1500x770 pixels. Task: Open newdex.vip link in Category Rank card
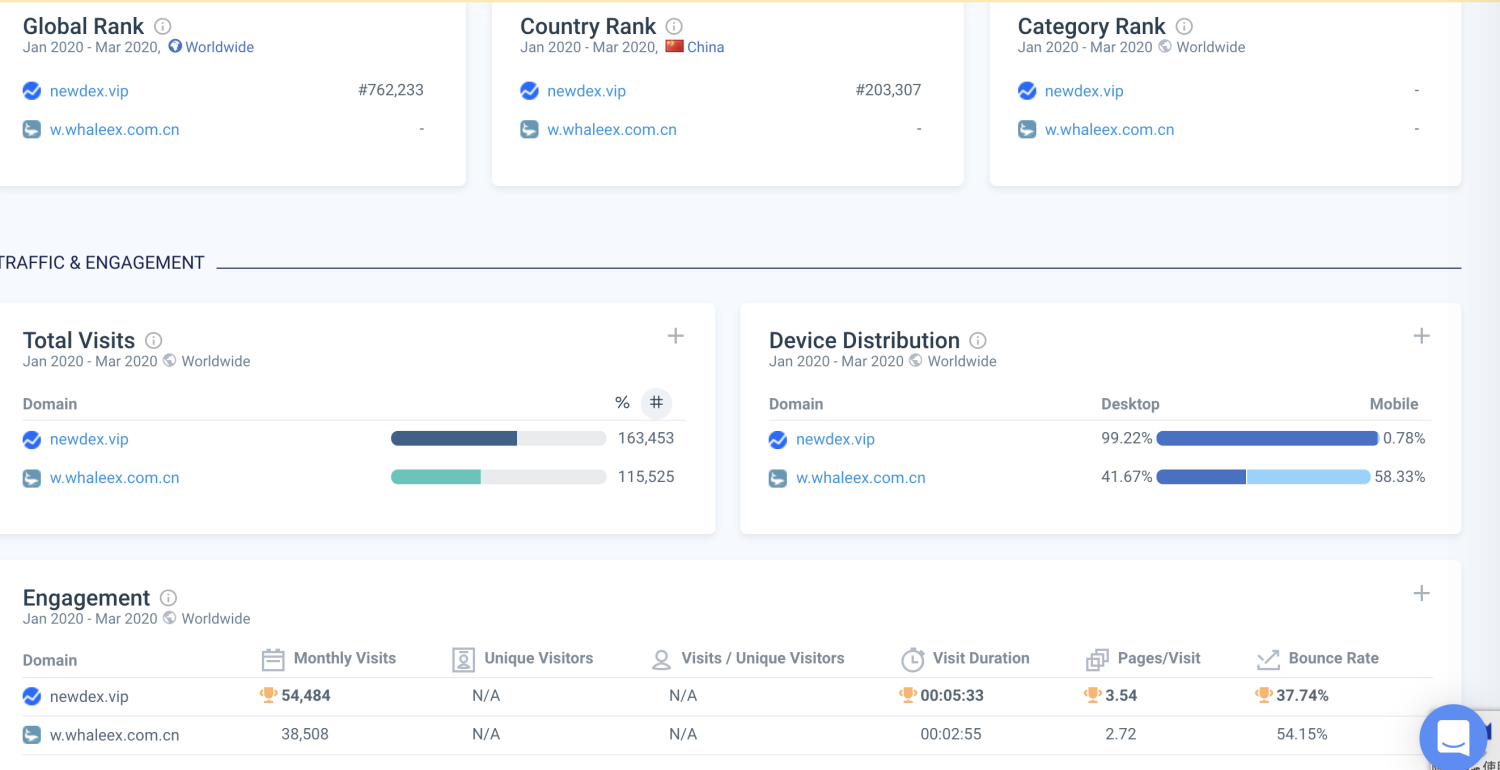click(x=1084, y=91)
